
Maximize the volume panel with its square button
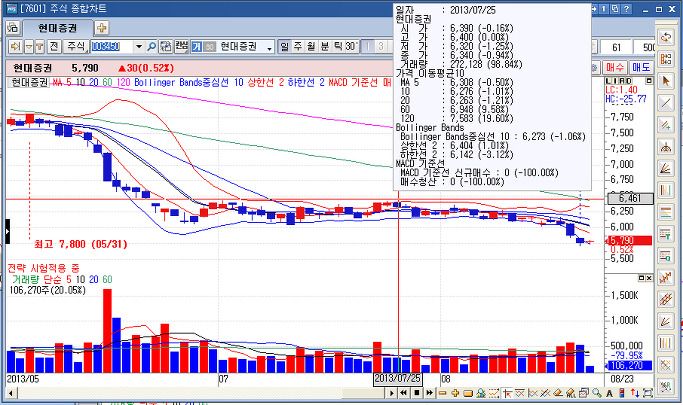(x=642, y=278)
